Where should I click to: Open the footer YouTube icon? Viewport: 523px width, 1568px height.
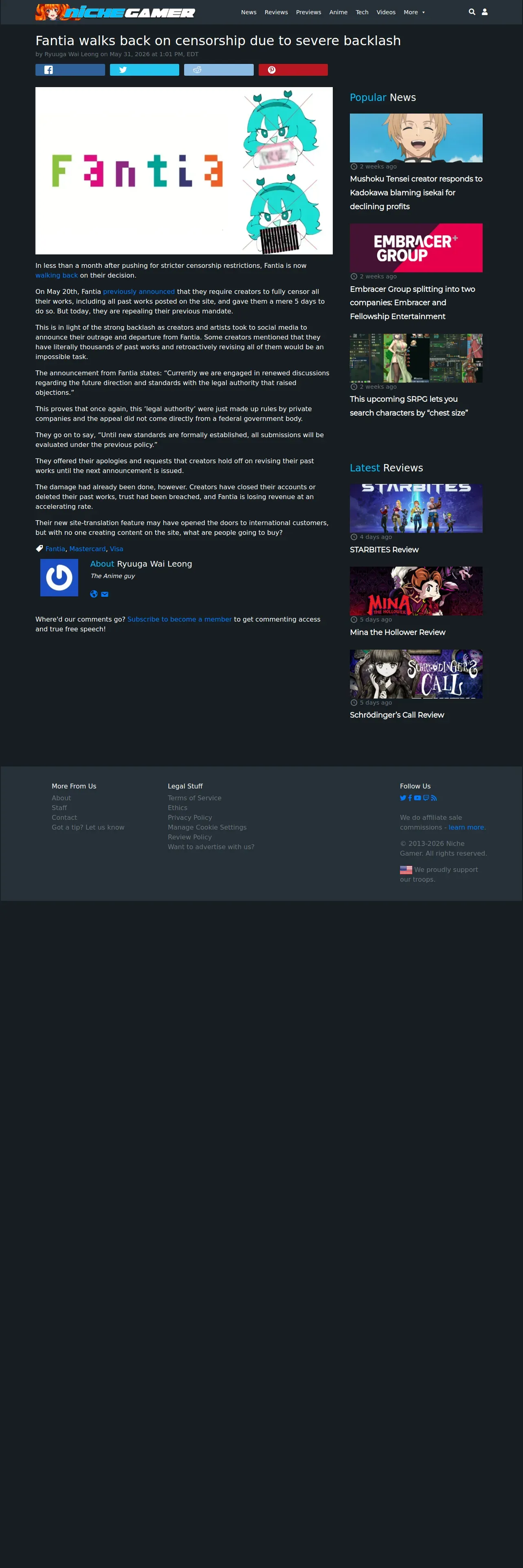tap(418, 798)
